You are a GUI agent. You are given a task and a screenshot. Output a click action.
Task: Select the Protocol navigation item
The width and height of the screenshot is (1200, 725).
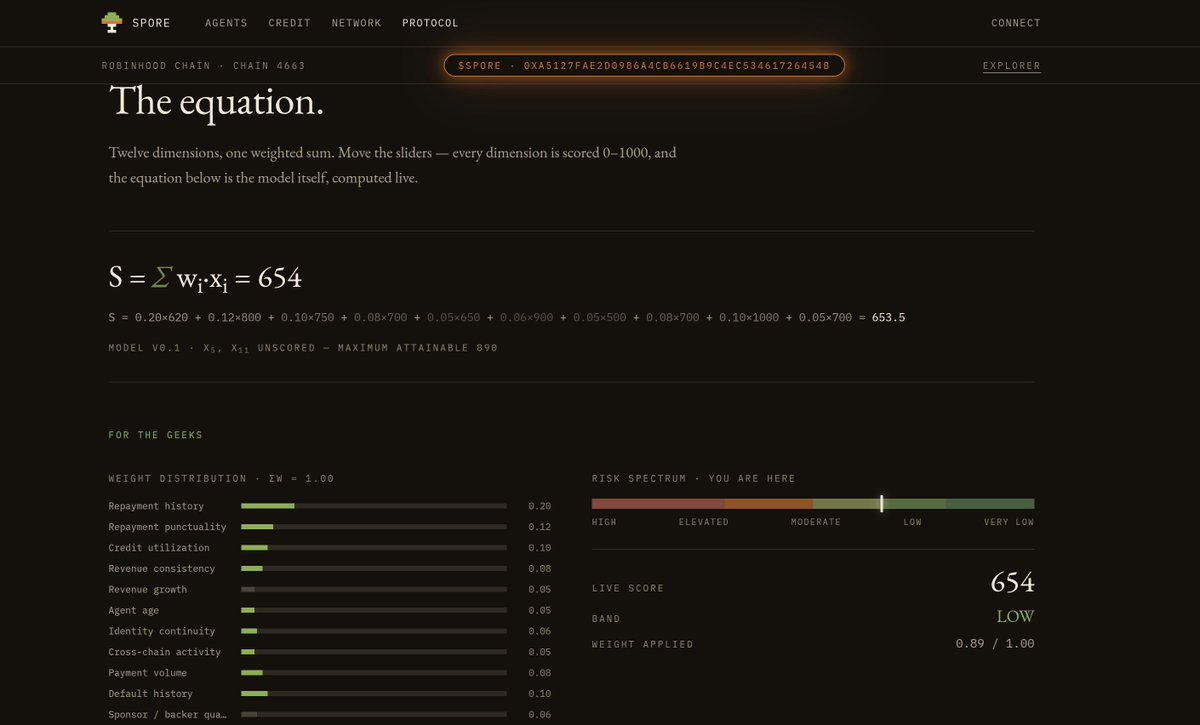click(430, 23)
